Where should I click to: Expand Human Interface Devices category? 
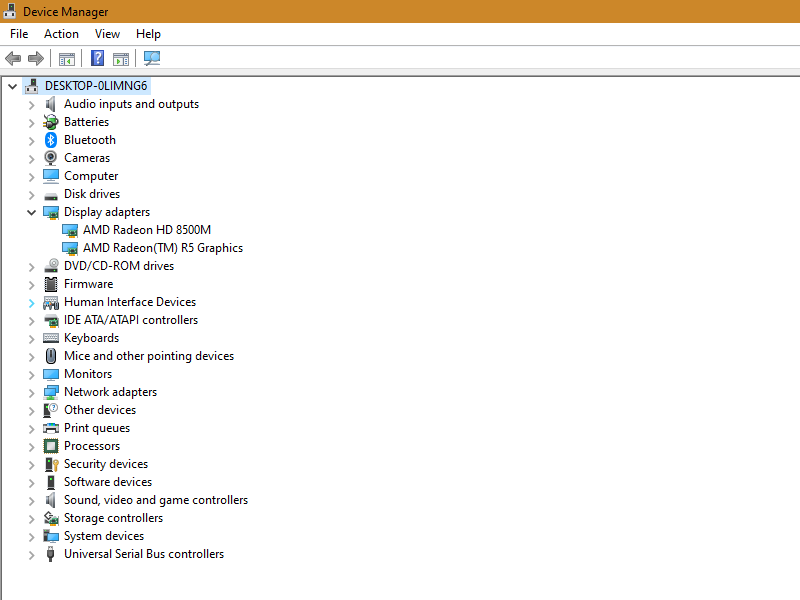point(32,303)
